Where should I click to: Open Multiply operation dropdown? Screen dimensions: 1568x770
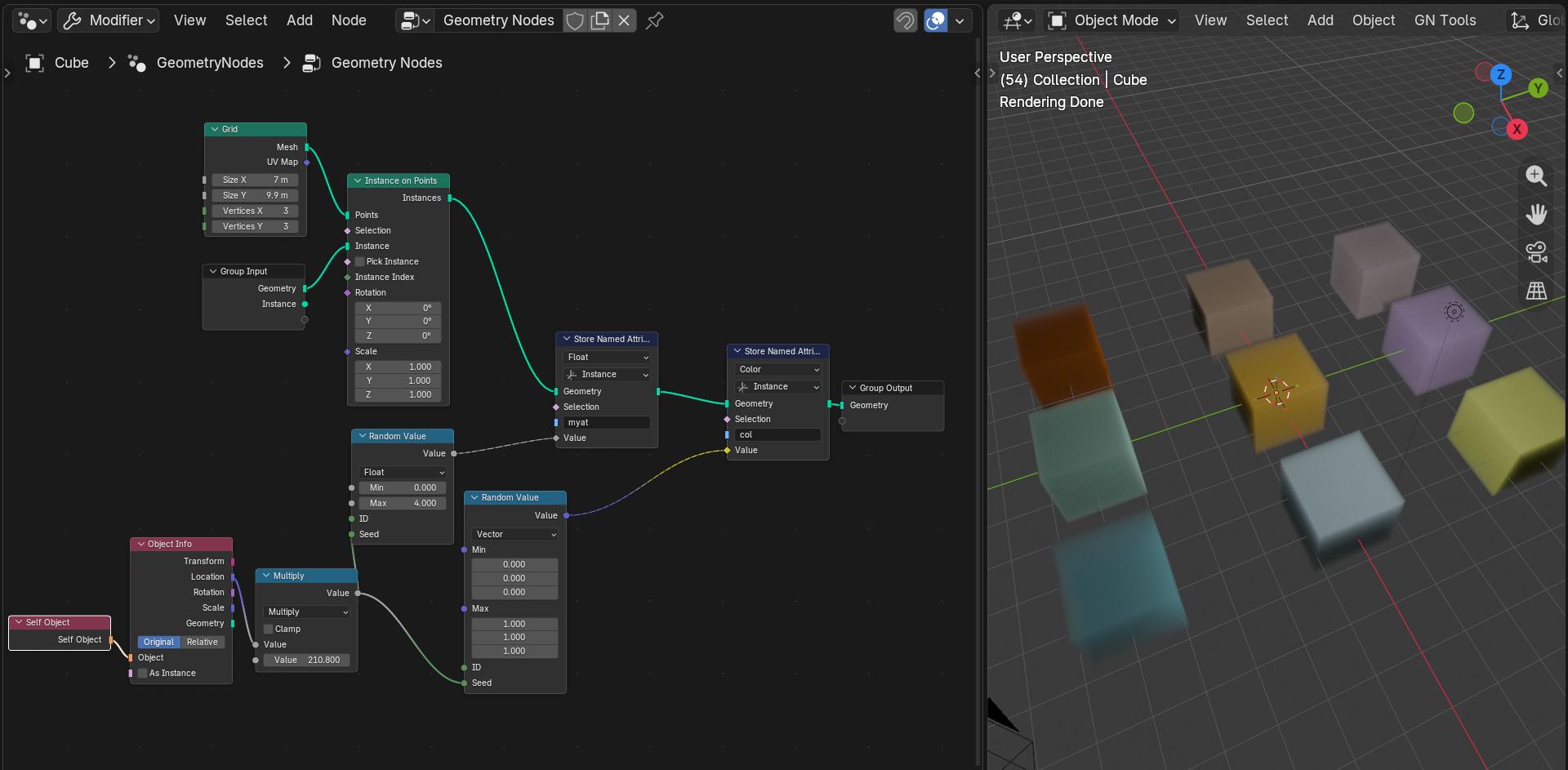click(x=307, y=612)
